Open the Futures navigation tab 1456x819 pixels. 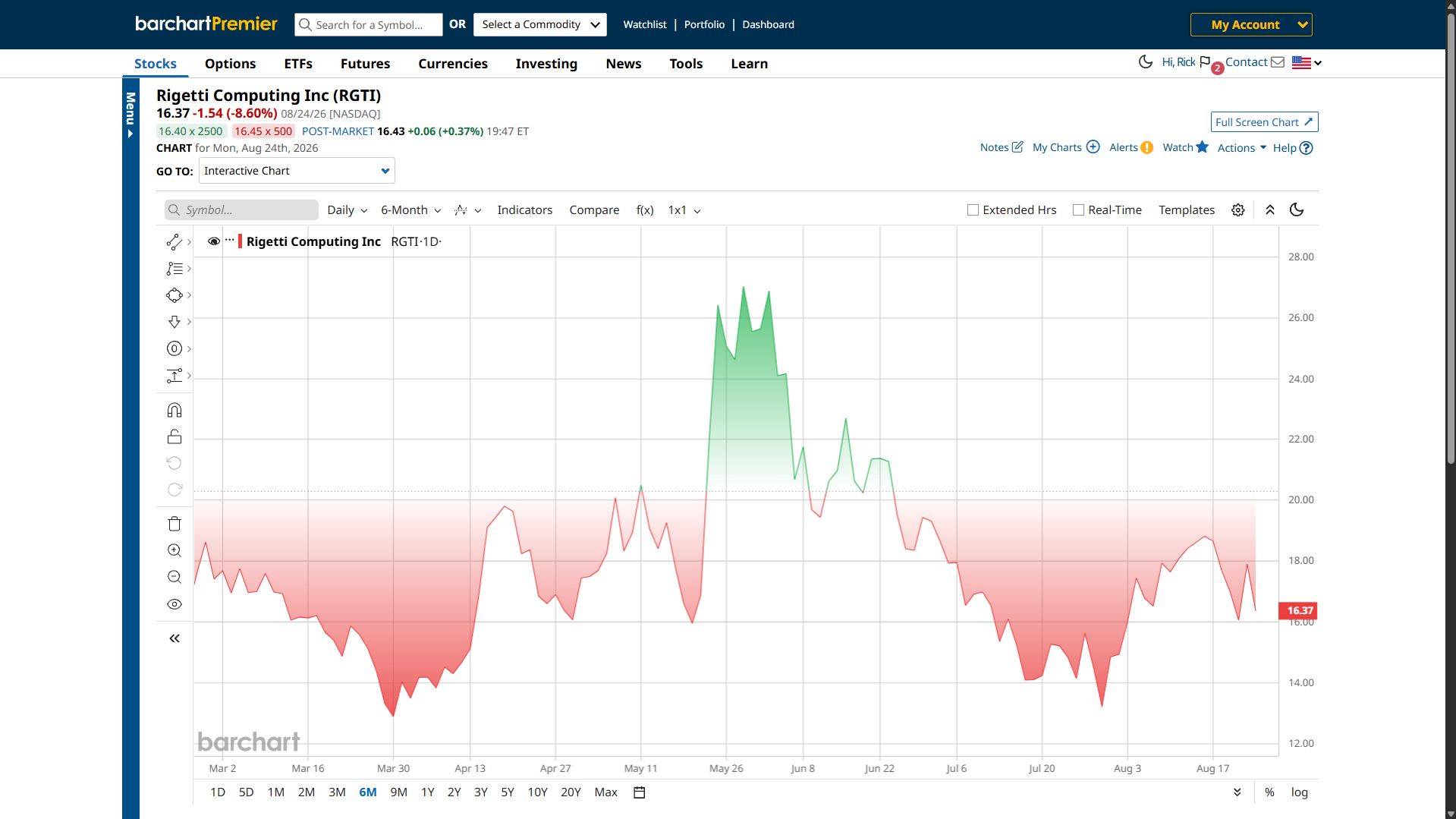365,64
